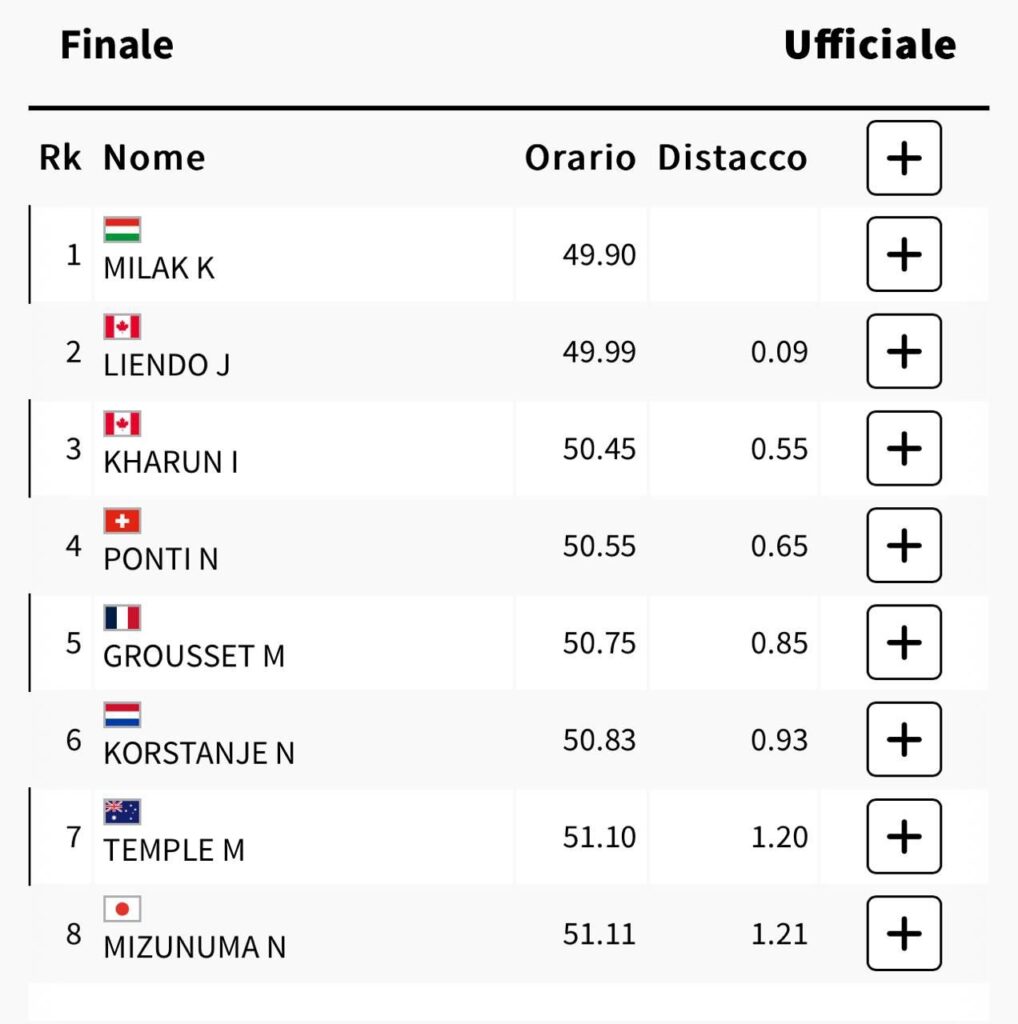Screen dimensions: 1018x1024
Task: Sort by Orario column header
Action: pyautogui.click(x=580, y=158)
